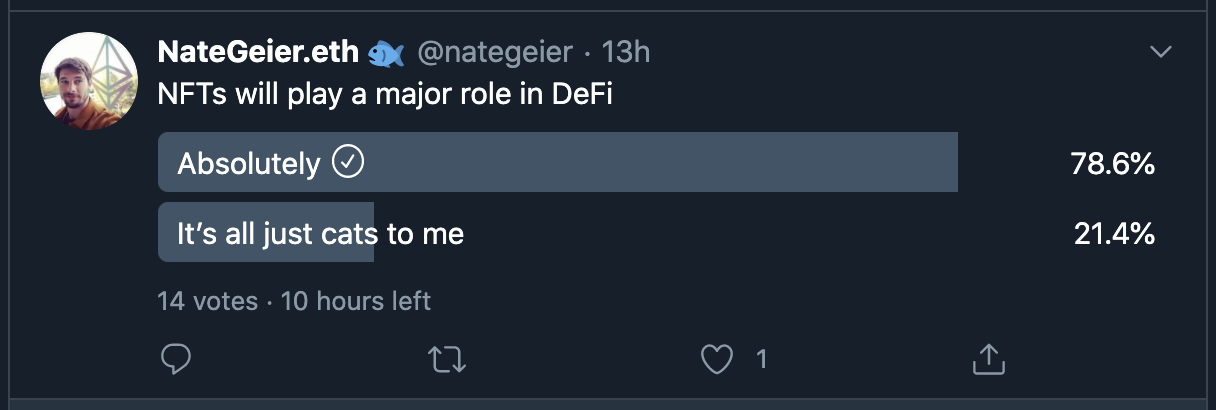Viewport: 1216px width, 410px height.
Task: Open the reply icon on the tweet
Action: point(175,359)
